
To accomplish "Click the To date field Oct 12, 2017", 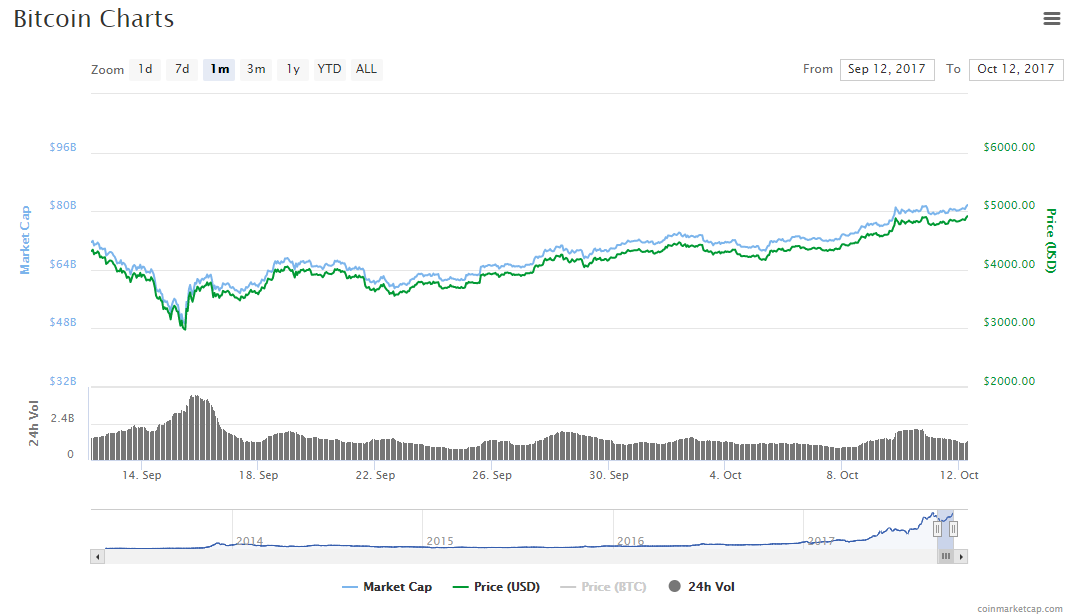I will point(1016,69).
